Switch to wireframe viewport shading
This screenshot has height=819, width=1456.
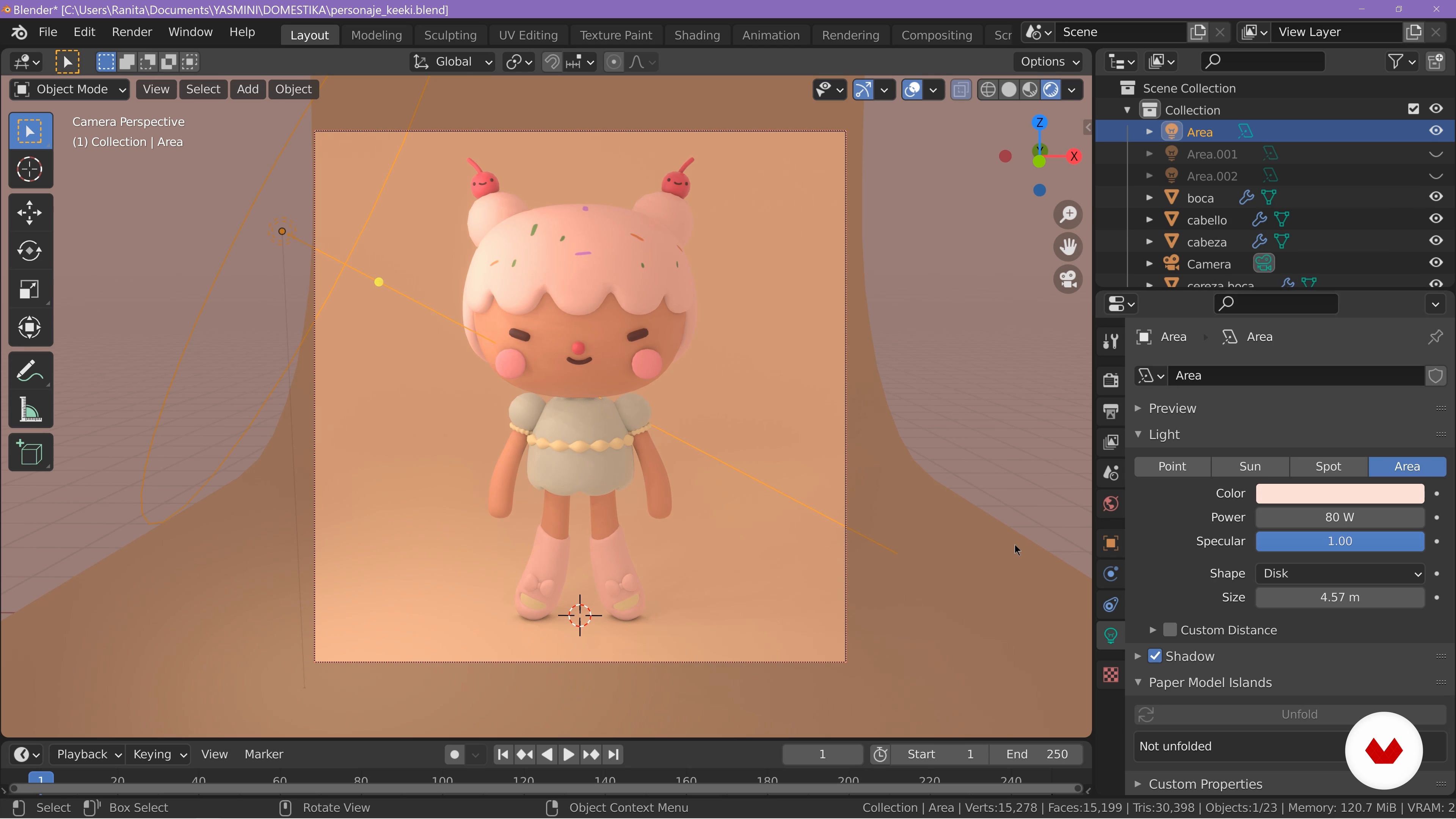[x=987, y=90]
